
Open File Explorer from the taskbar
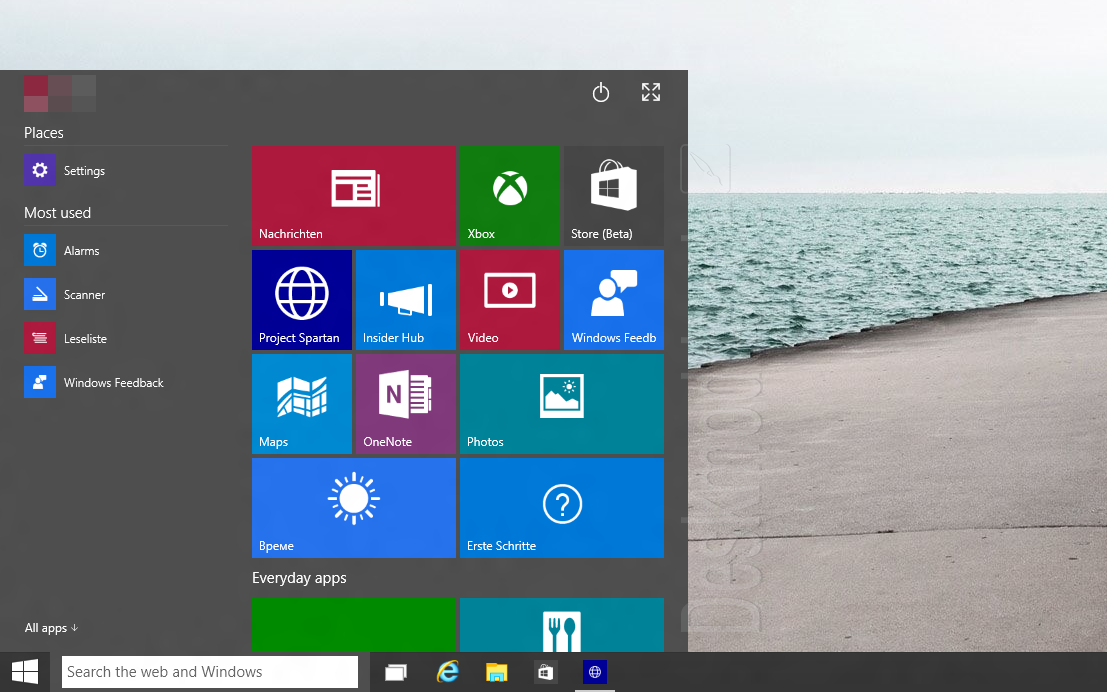(497, 672)
